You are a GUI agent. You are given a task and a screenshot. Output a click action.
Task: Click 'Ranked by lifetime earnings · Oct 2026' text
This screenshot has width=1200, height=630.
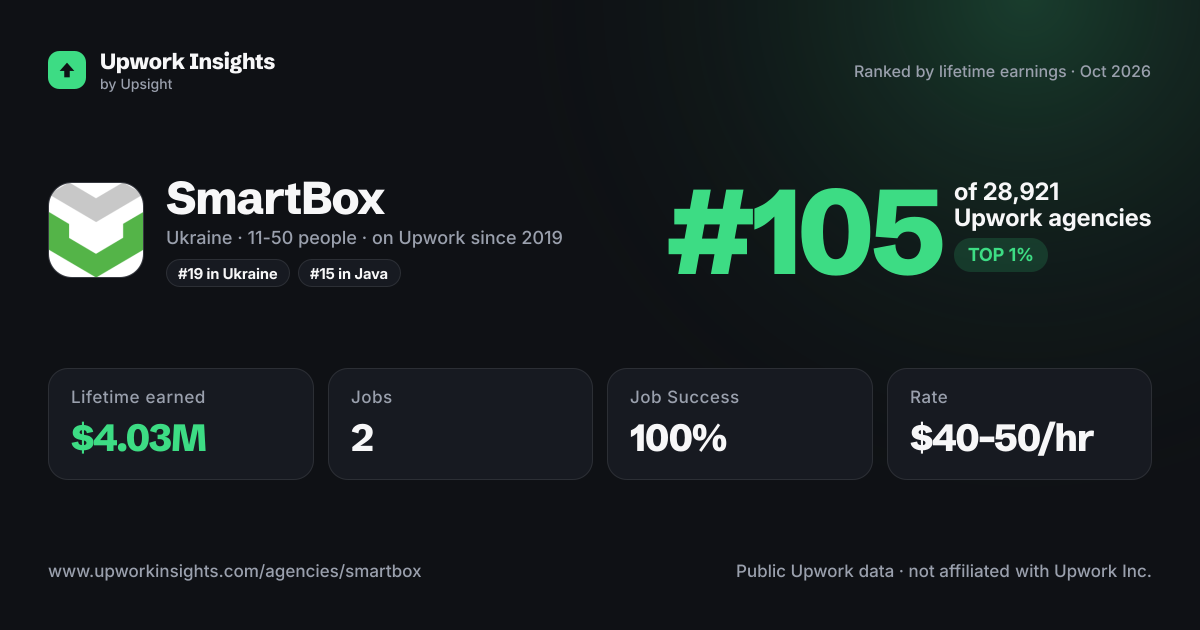pos(1002,72)
